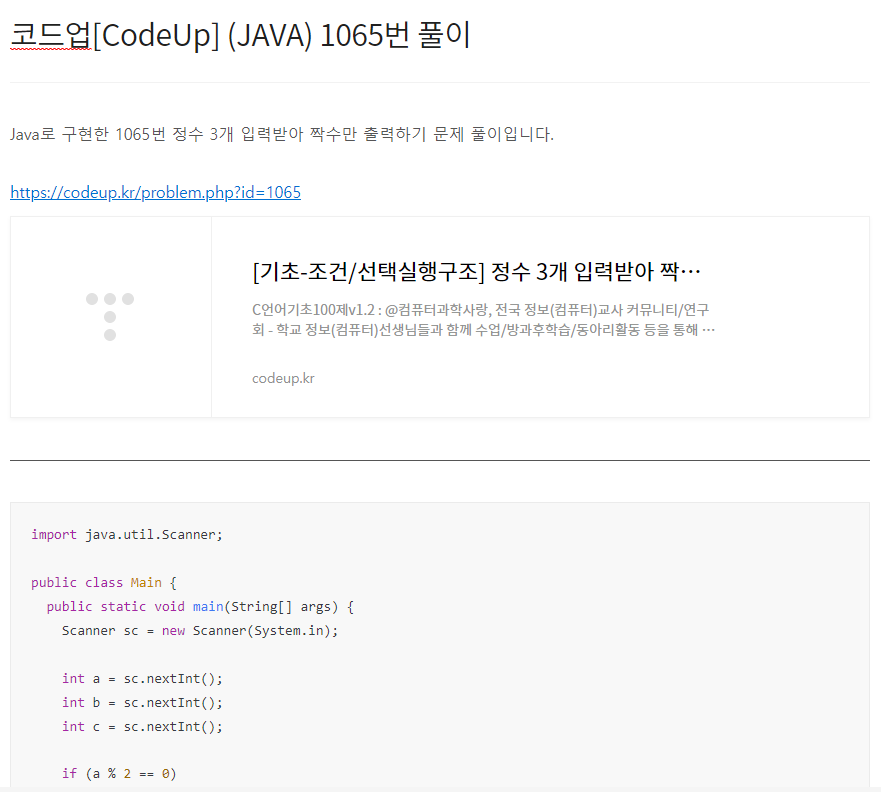
Task: Click the code line int c = sc.nextInt();
Action: [142, 727]
